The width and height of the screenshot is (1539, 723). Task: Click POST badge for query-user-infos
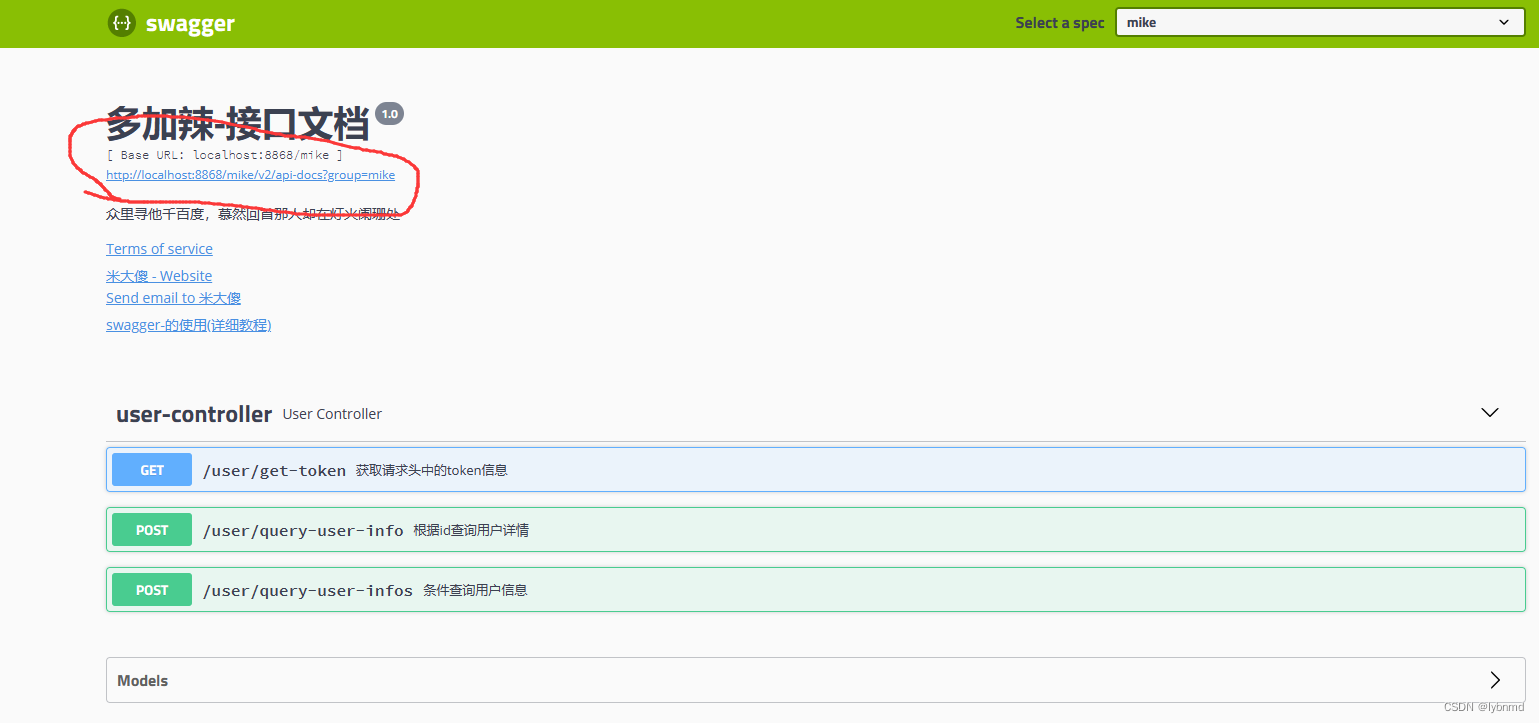[x=152, y=590]
